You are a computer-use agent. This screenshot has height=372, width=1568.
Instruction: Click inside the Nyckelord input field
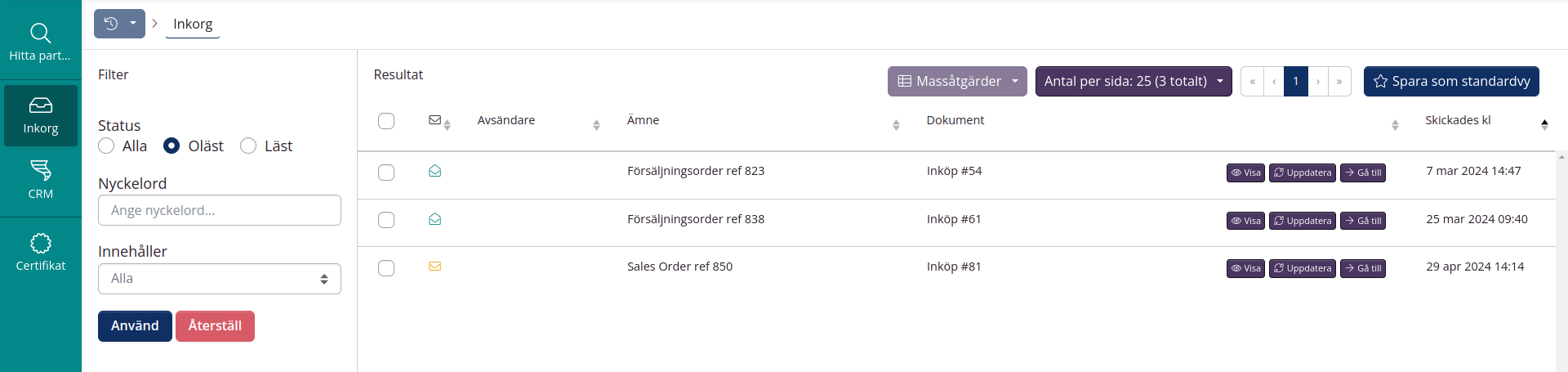(x=219, y=210)
